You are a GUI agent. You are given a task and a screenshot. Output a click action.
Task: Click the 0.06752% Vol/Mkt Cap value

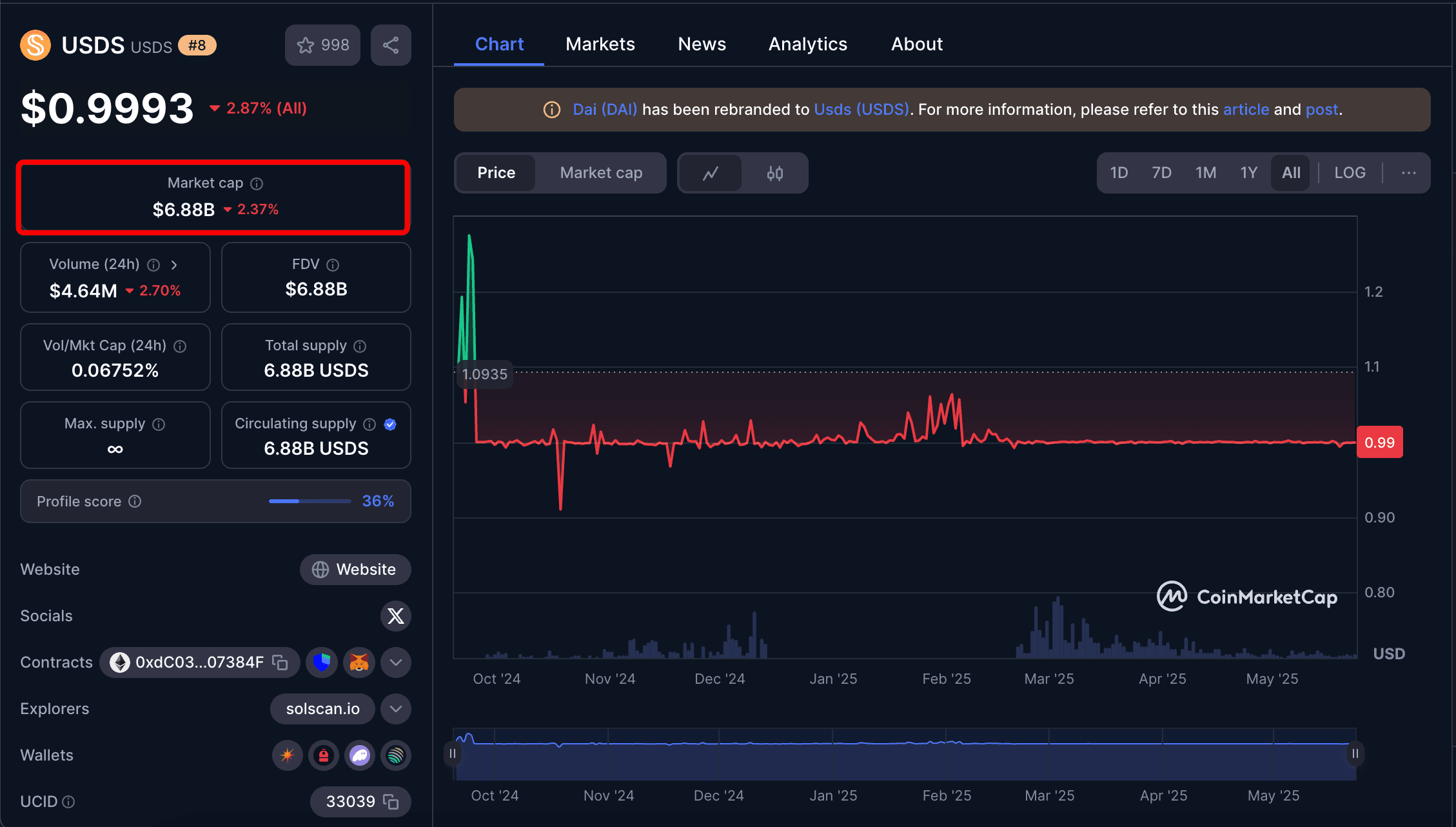115,370
